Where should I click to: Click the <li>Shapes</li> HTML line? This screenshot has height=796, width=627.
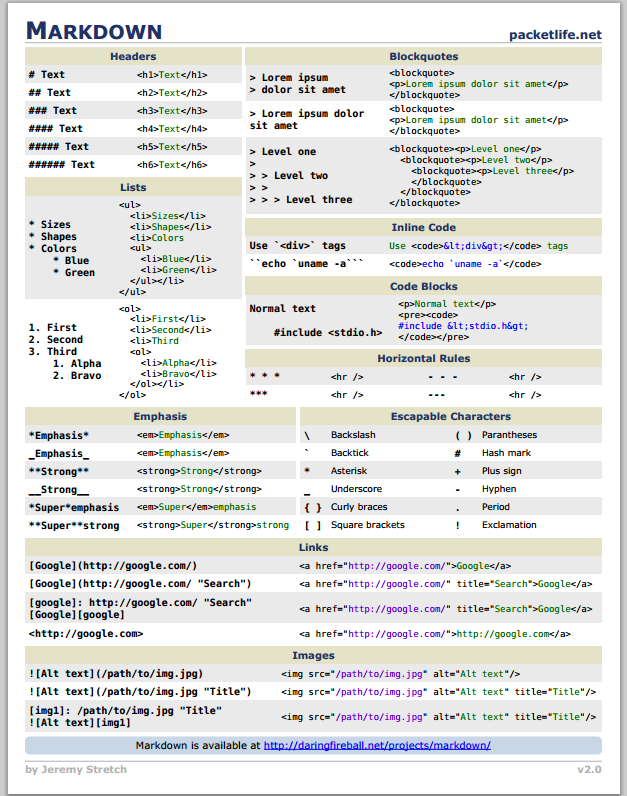coord(171,227)
